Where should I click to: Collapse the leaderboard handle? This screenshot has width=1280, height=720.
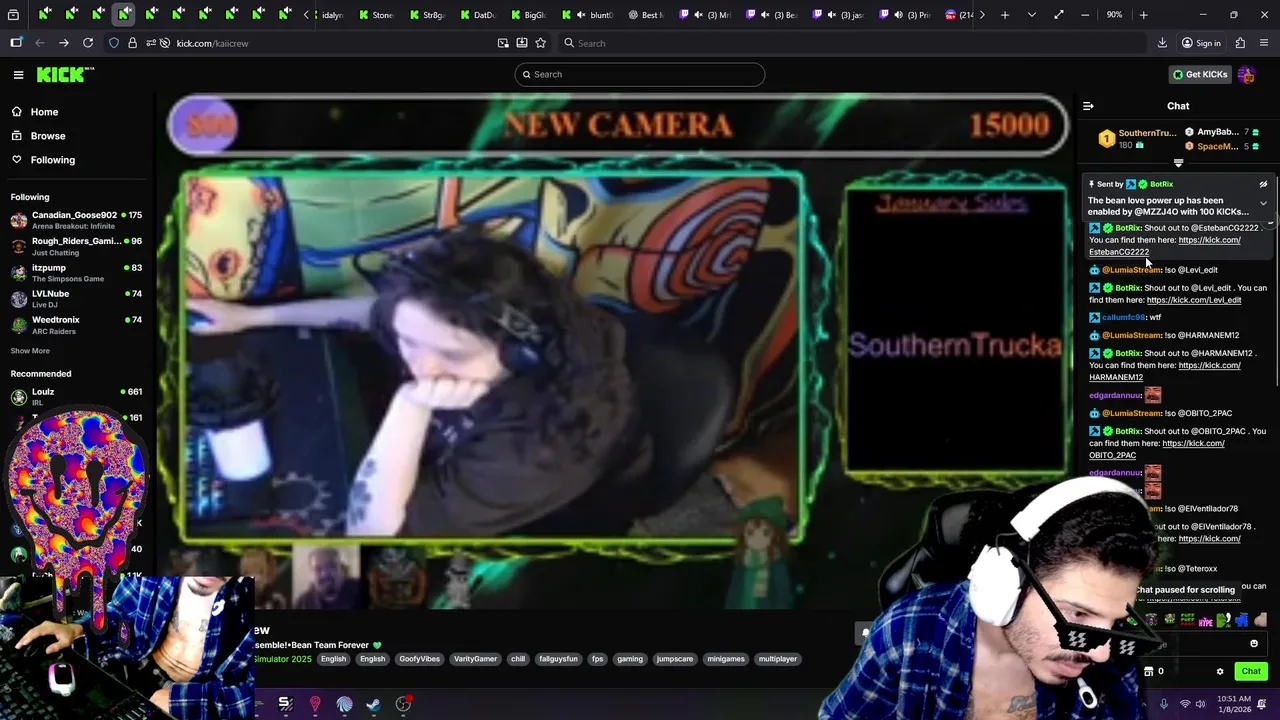click(1178, 163)
